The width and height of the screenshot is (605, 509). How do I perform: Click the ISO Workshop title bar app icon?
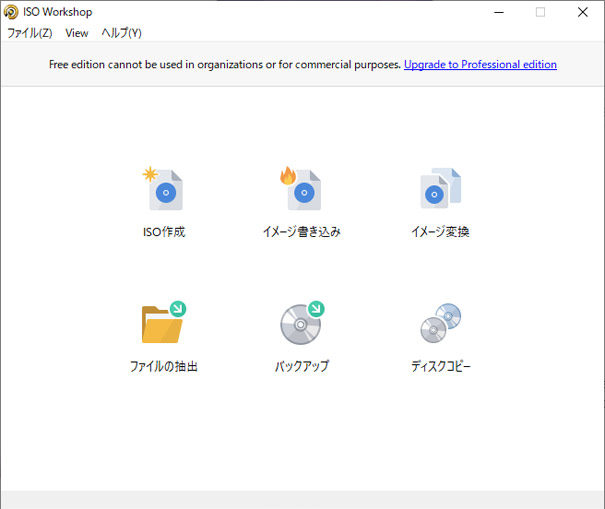click(x=11, y=12)
